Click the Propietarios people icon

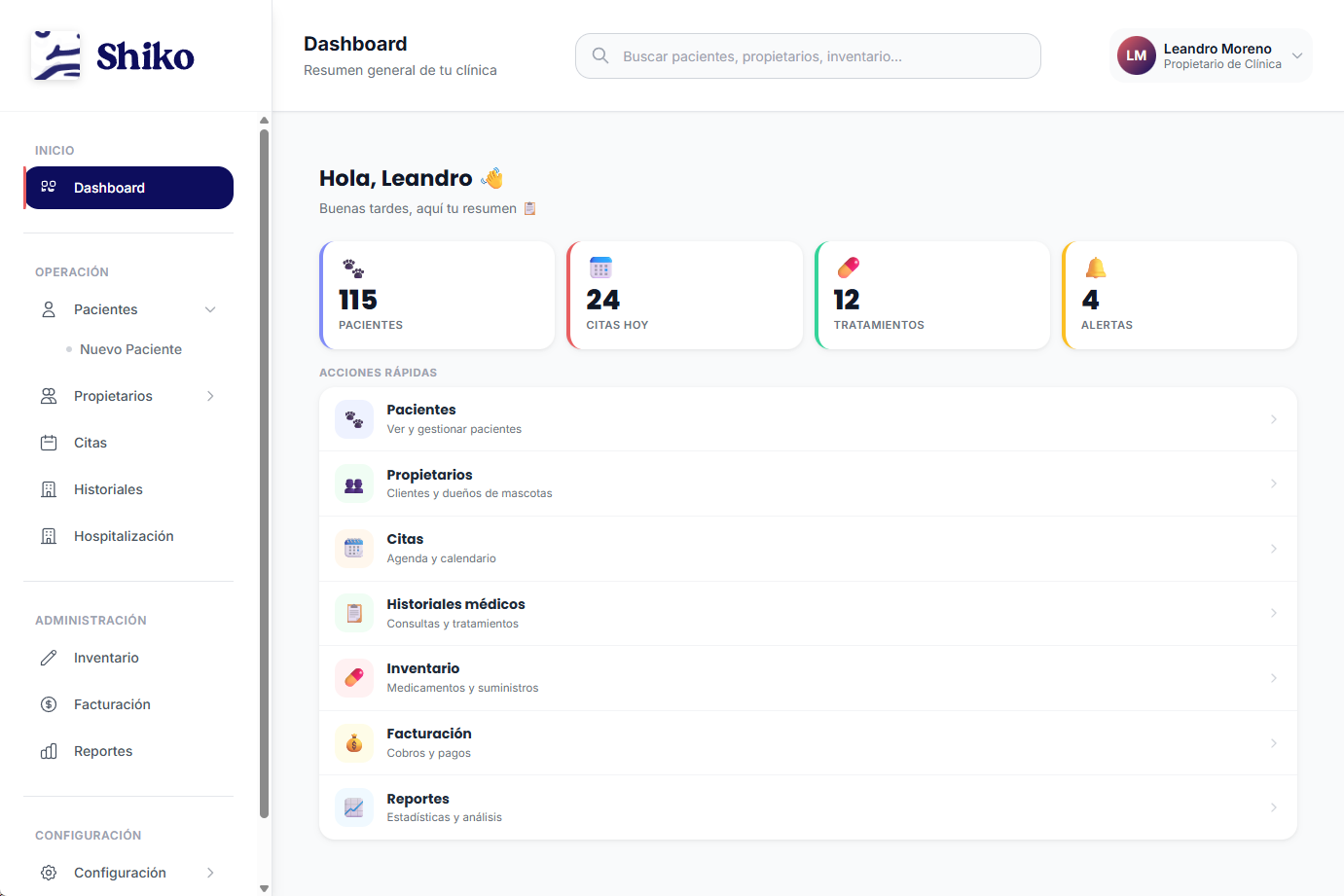click(48, 395)
